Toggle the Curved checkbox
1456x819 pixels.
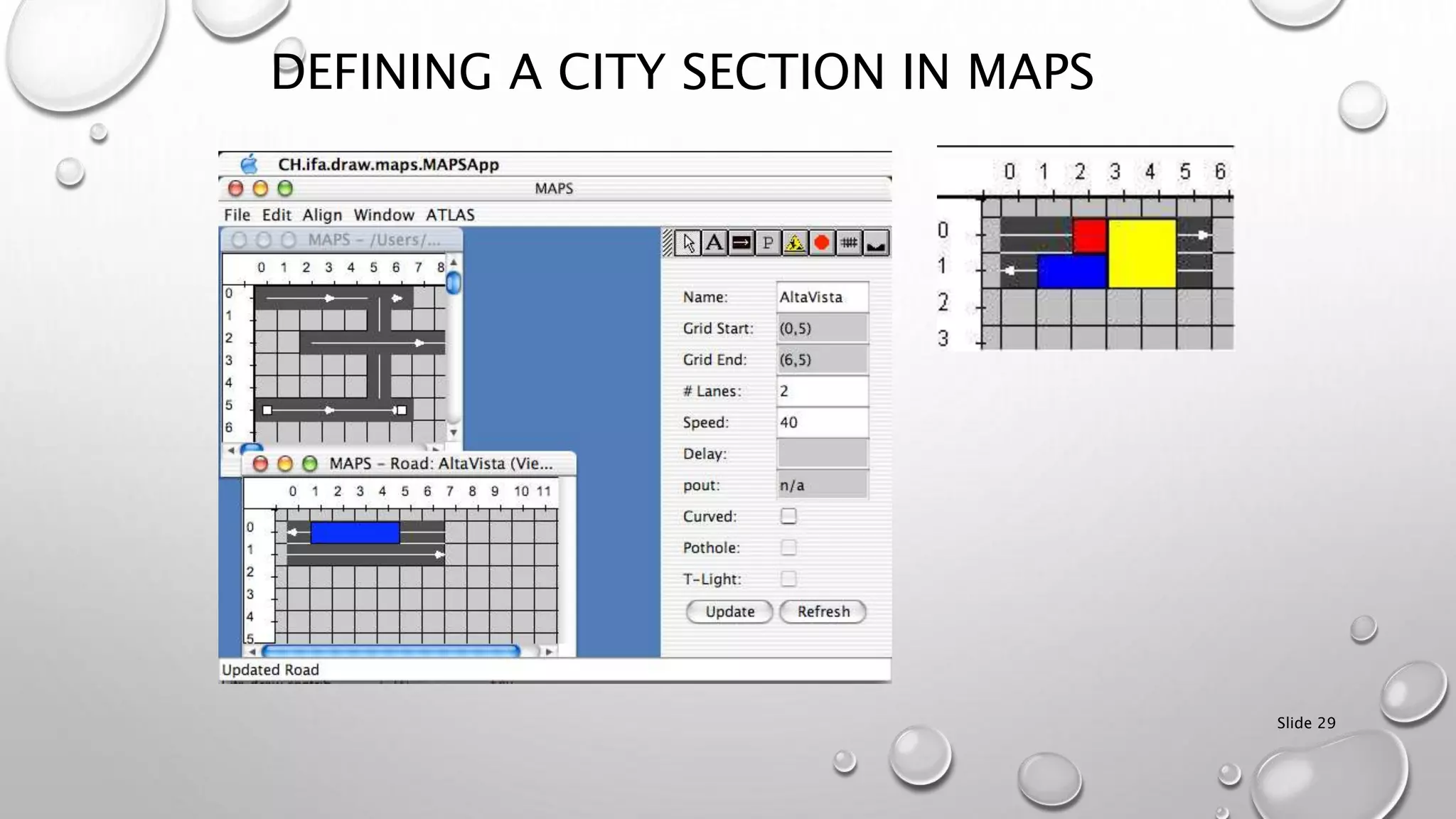tap(788, 516)
